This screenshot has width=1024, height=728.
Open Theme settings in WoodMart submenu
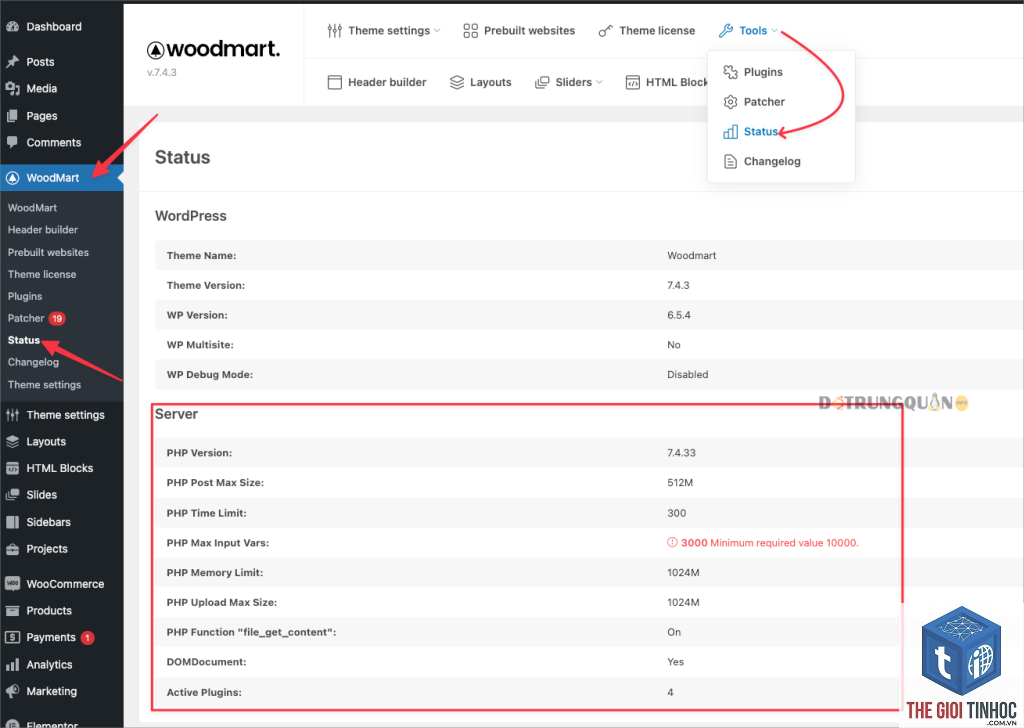click(44, 385)
